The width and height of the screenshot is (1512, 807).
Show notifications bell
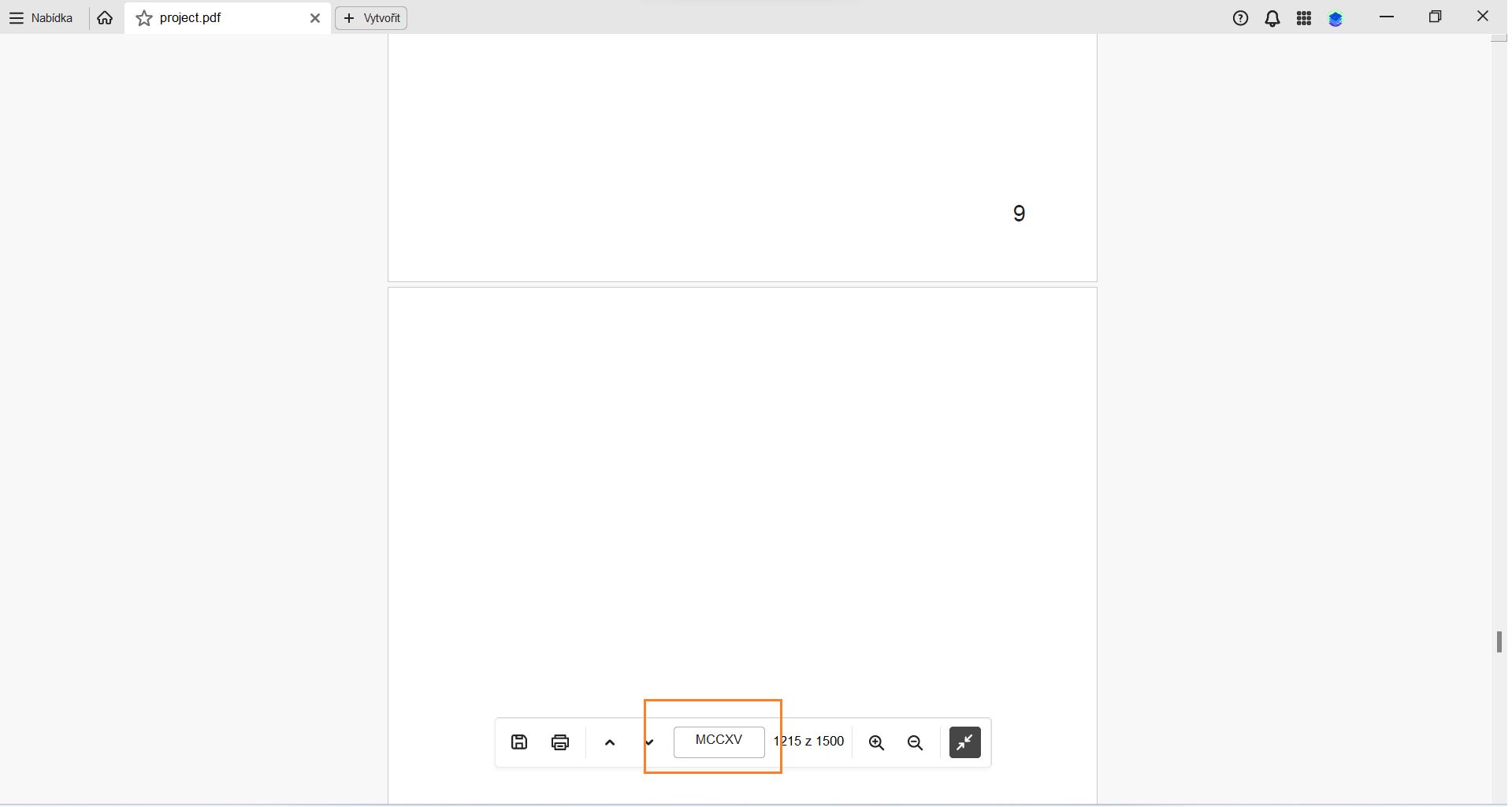(x=1272, y=18)
